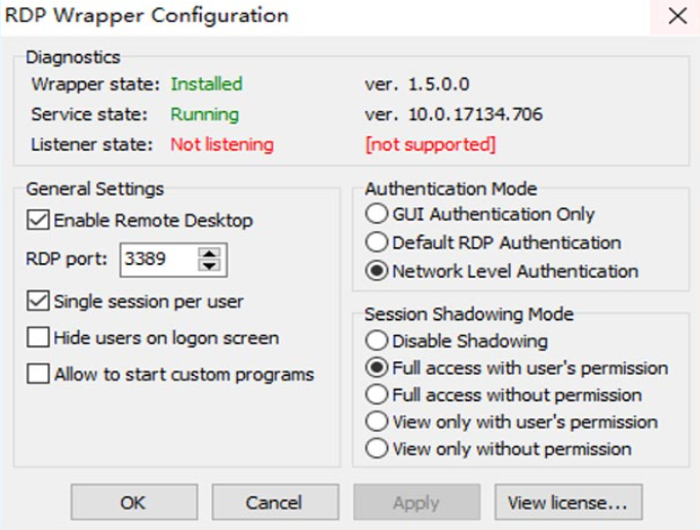The height and width of the screenshot is (530, 700).
Task: Select View only without permission
Action: click(377, 449)
